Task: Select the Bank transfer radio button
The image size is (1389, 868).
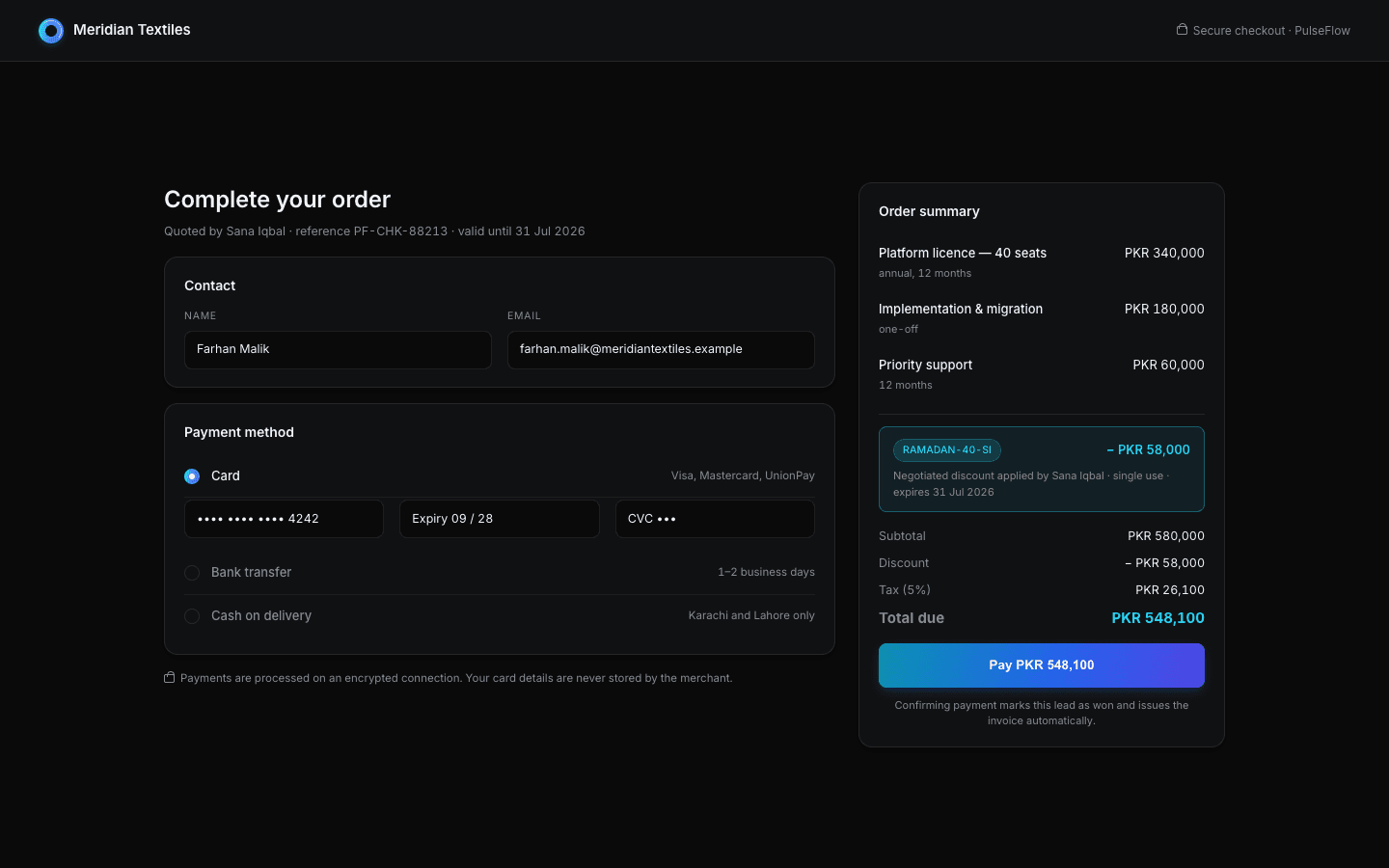Action: click(x=192, y=573)
